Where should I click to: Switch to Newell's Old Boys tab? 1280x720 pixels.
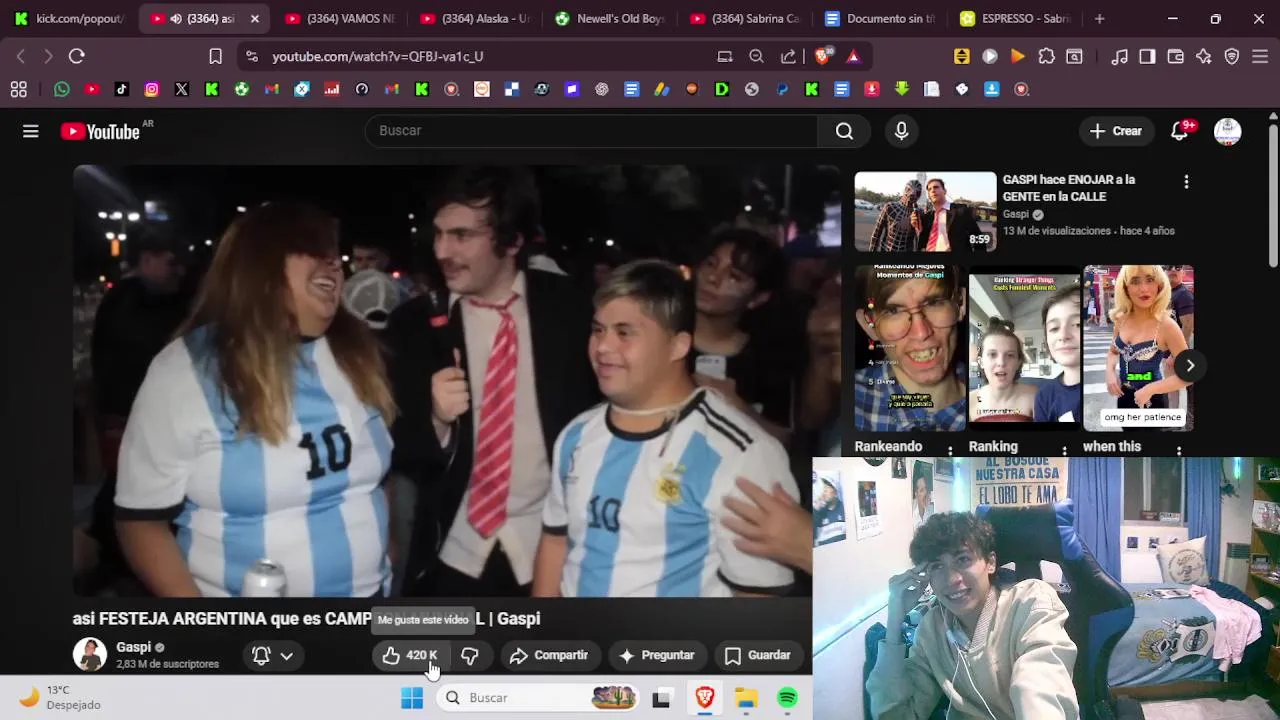tap(610, 18)
